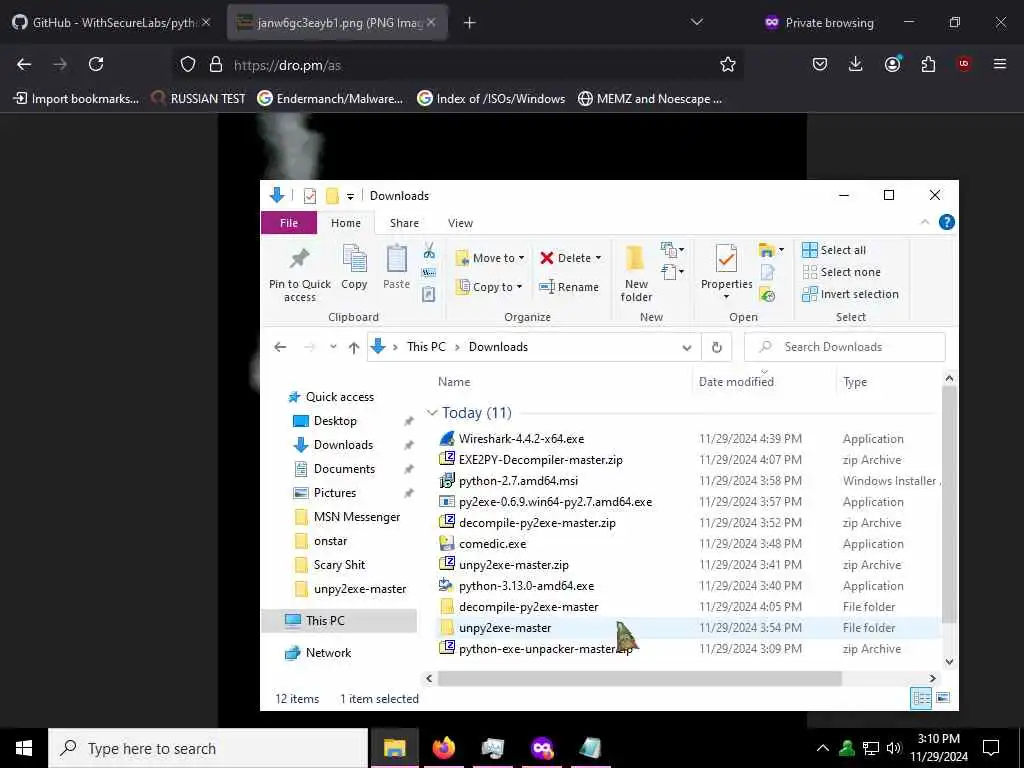Viewport: 1024px width, 768px height.
Task: Click the Windows taskbar search box
Action: [x=208, y=748]
